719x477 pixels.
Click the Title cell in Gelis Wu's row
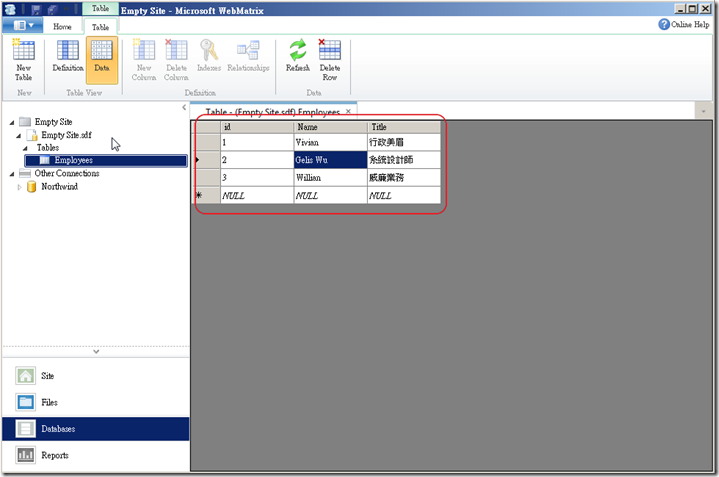(x=404, y=160)
